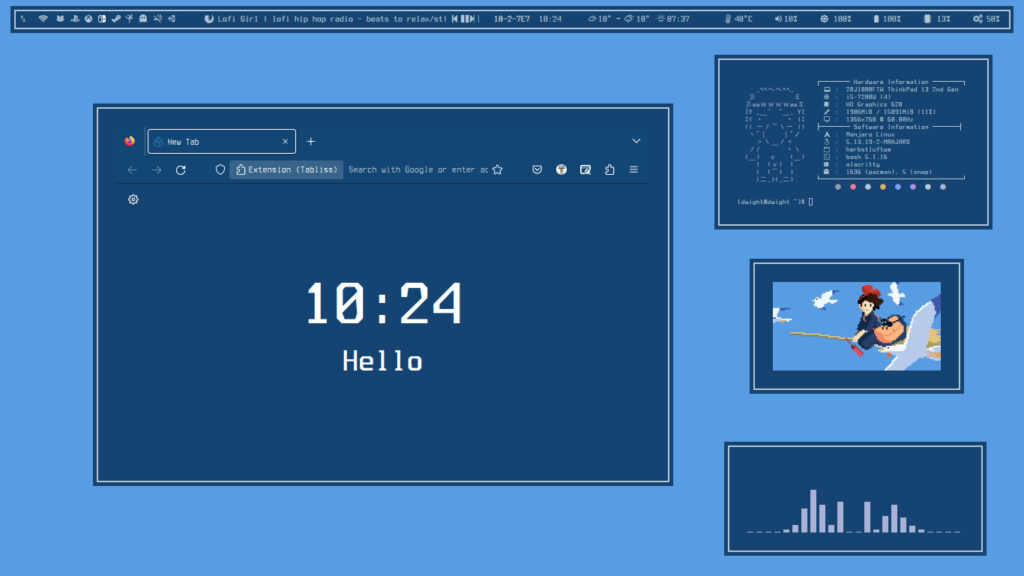
Task: Select the New Tab tab
Action: pos(220,142)
